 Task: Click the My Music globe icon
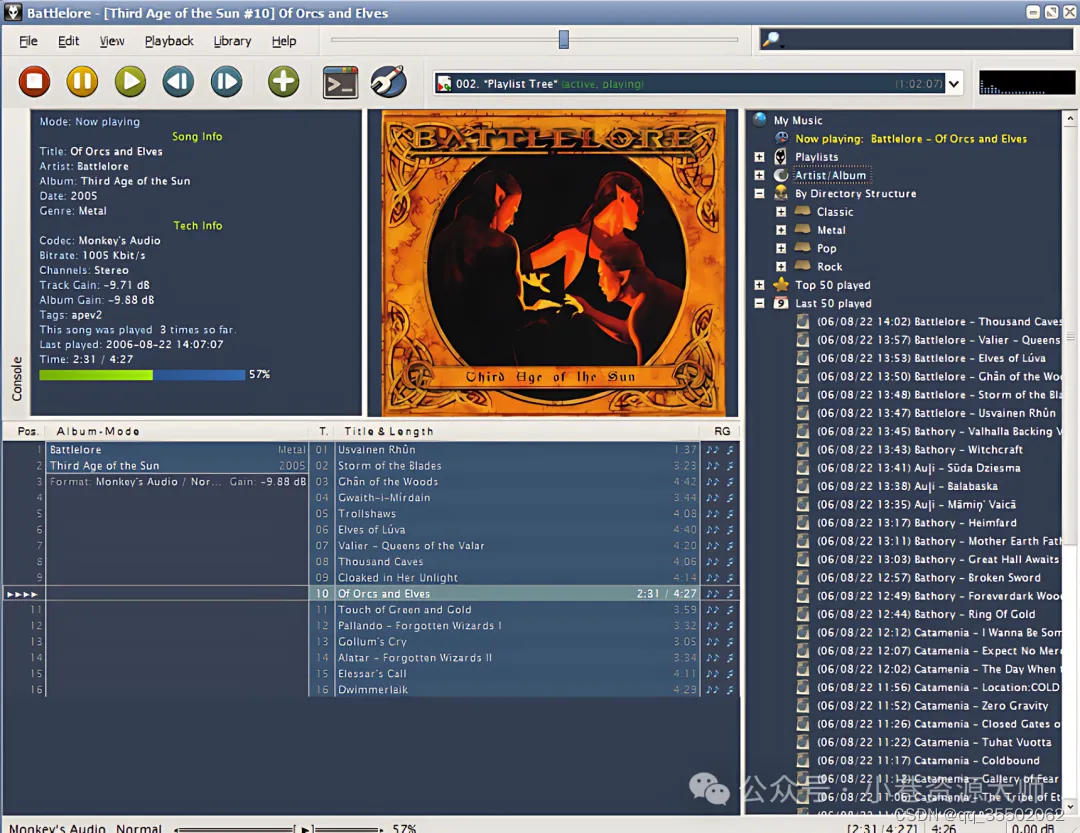click(x=760, y=120)
